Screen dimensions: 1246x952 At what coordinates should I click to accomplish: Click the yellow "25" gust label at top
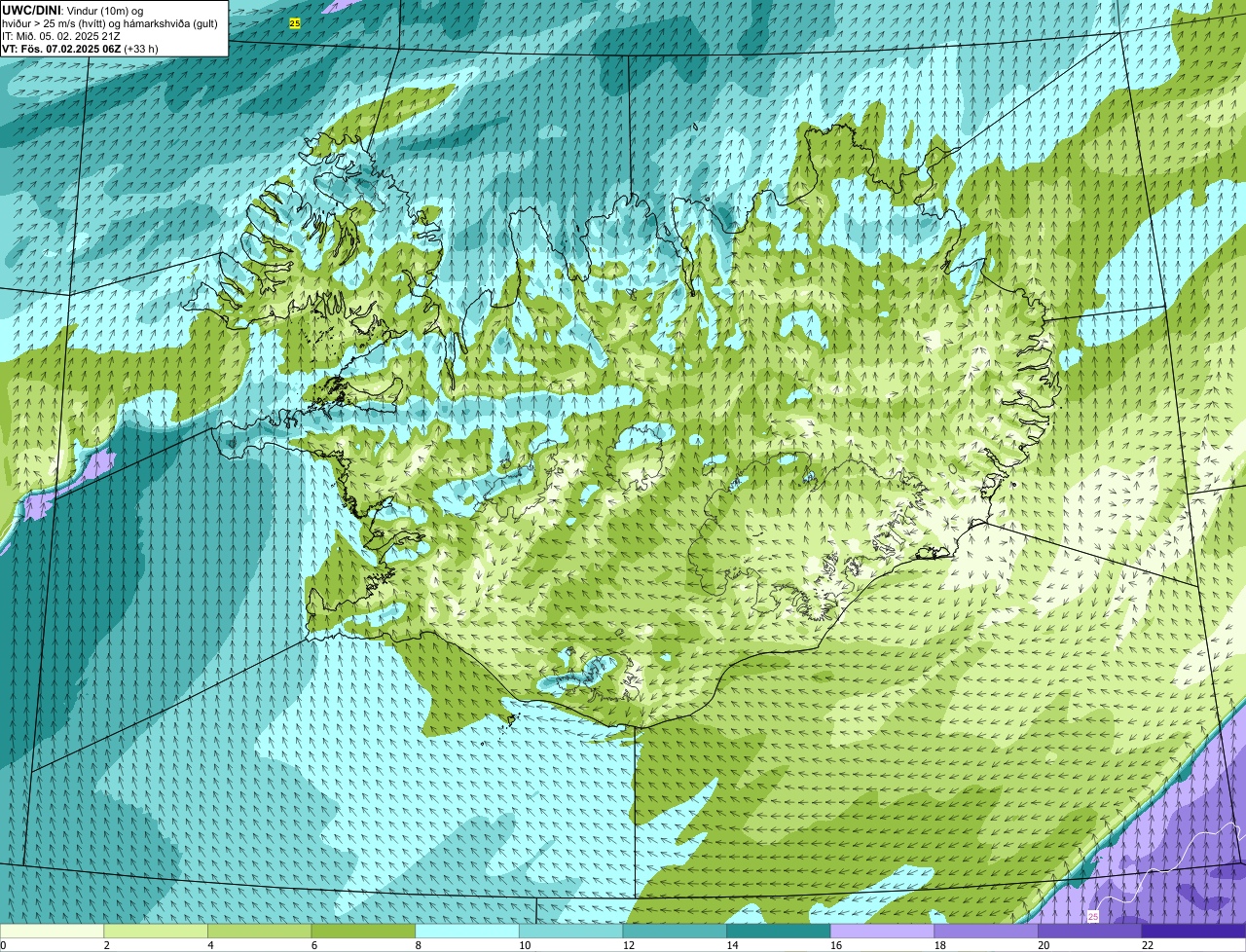pos(295,22)
